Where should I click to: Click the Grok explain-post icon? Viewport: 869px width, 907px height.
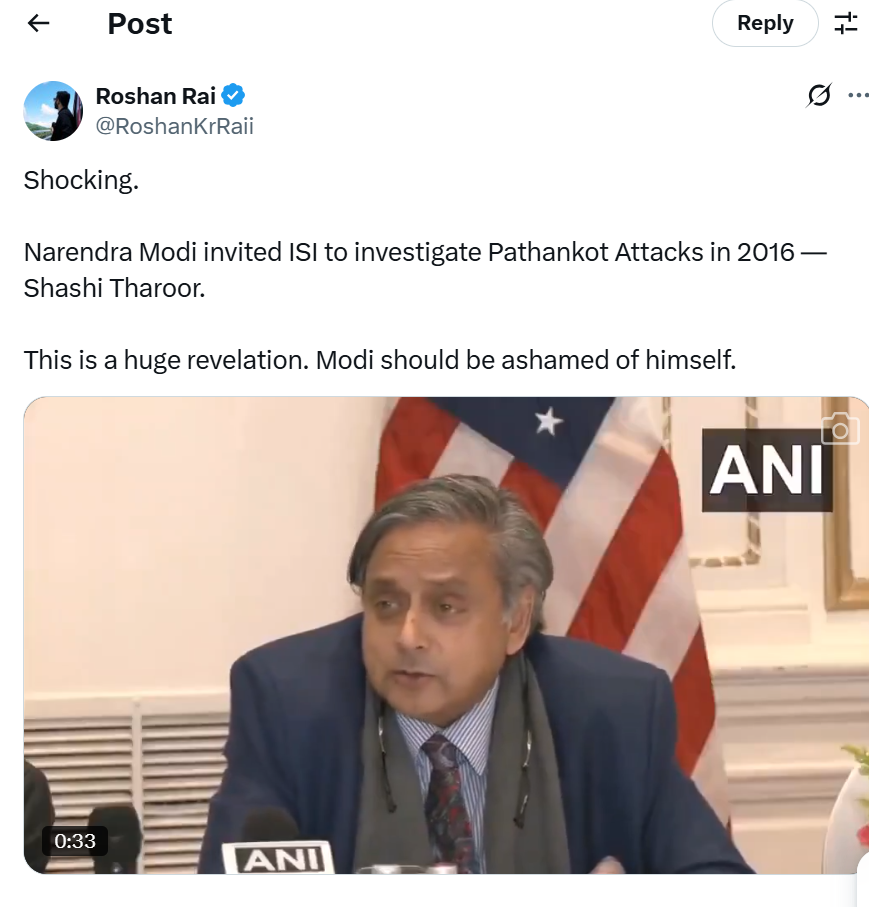818,96
